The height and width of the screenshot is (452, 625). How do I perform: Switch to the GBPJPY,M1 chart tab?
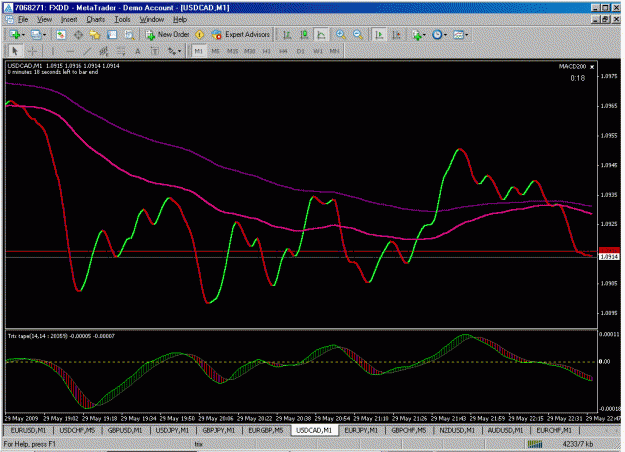[x=219, y=430]
